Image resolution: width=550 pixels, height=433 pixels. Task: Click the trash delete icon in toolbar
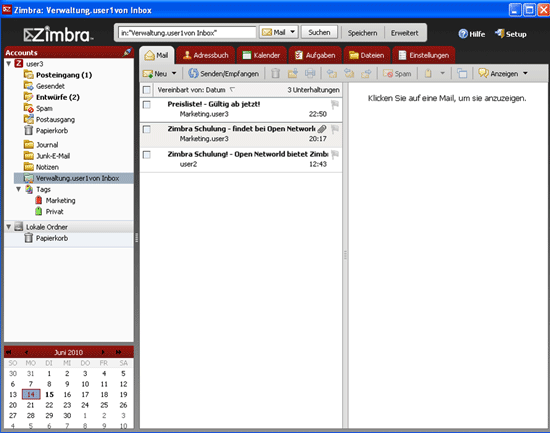click(x=275, y=73)
